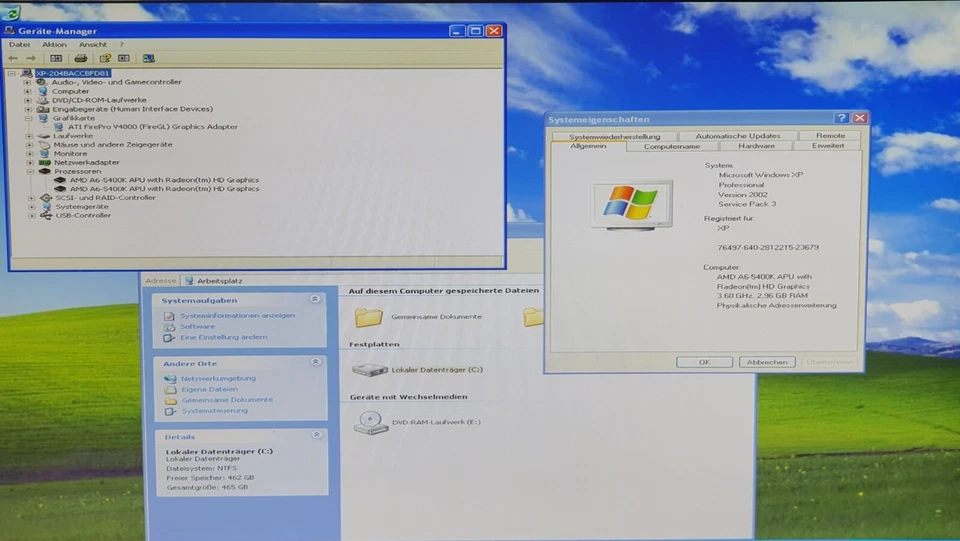Viewport: 960px width, 541px height.
Task: Select the first AMD A6-5400K APU processor entry
Action: click(x=164, y=180)
